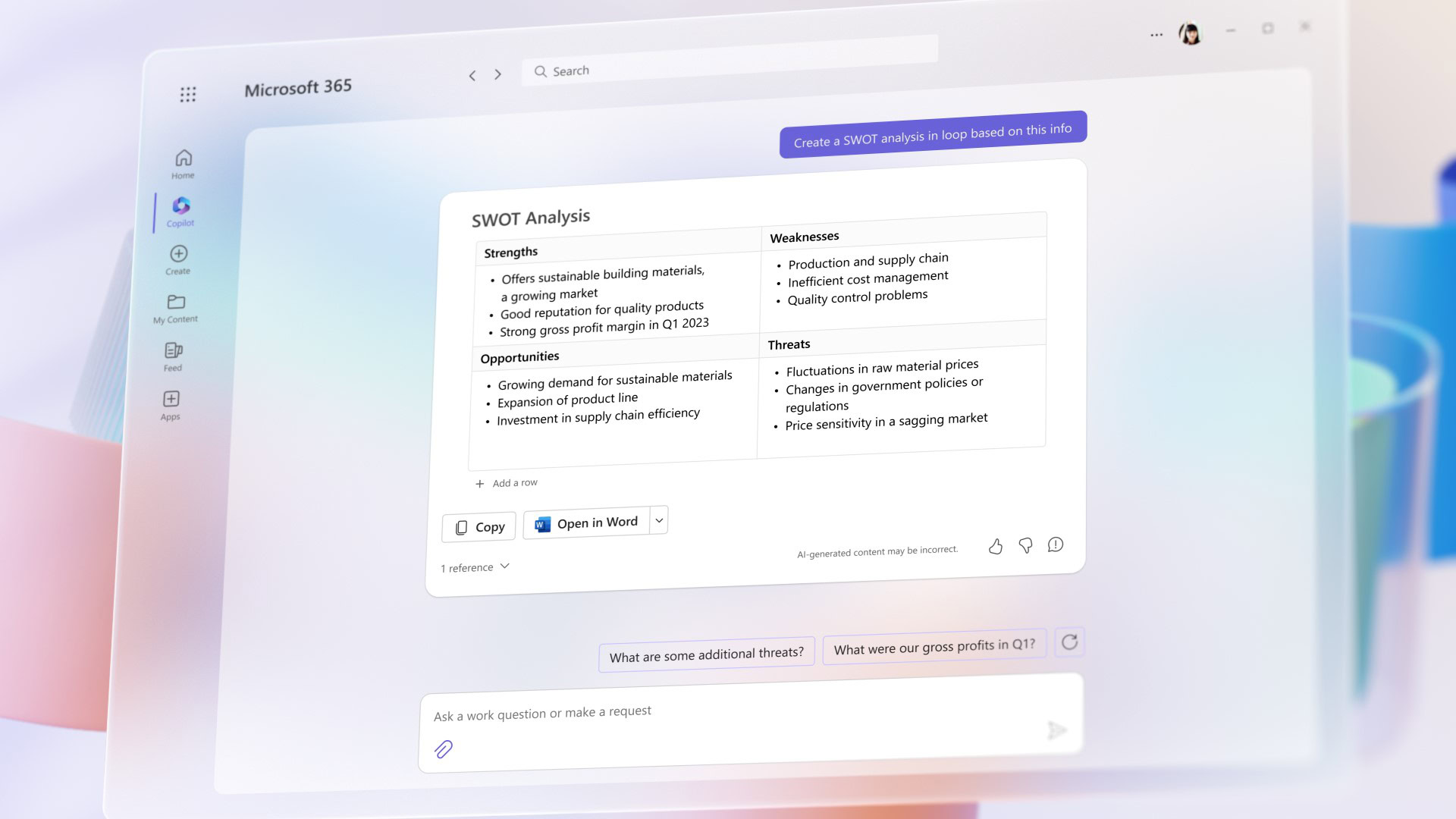Click the thumbs down feedback icon
The height and width of the screenshot is (819, 1456).
click(x=1025, y=544)
